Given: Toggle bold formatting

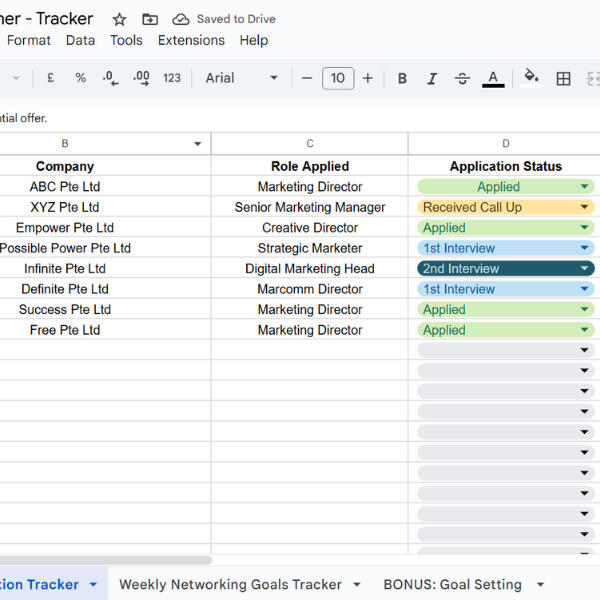Looking at the screenshot, I should click(402, 78).
